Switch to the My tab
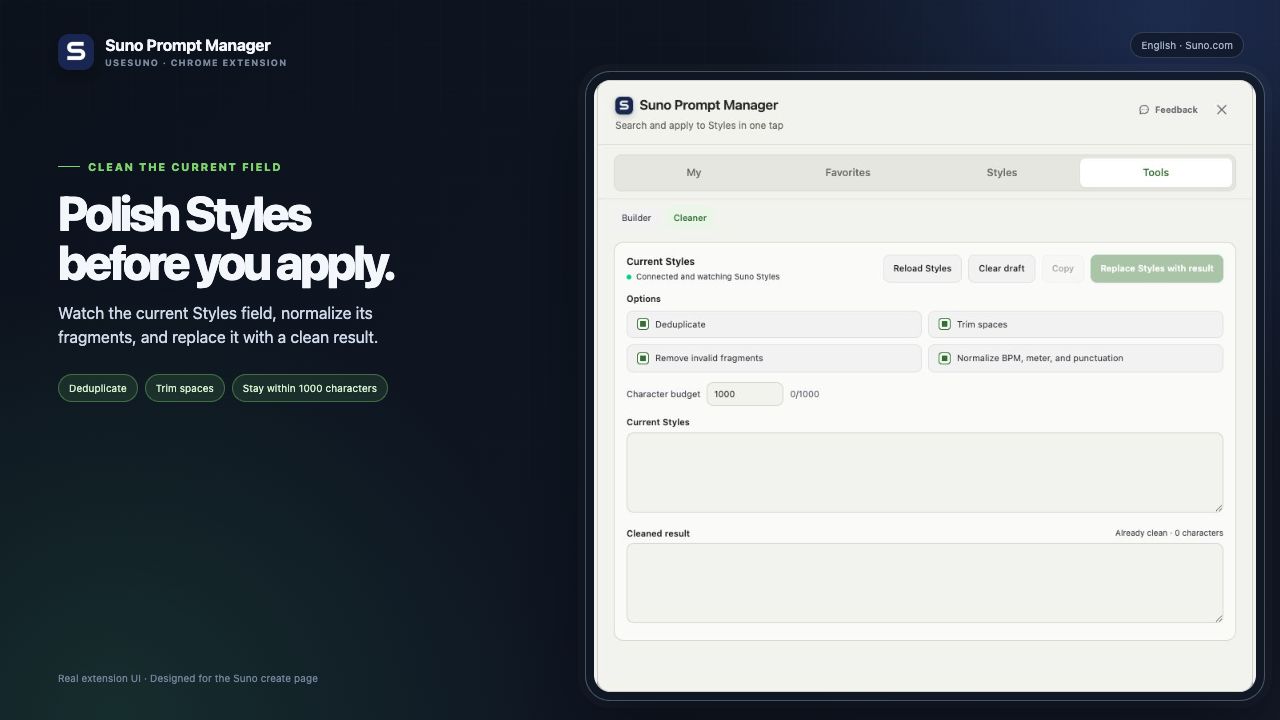Image resolution: width=1280 pixels, height=720 pixels. (694, 172)
